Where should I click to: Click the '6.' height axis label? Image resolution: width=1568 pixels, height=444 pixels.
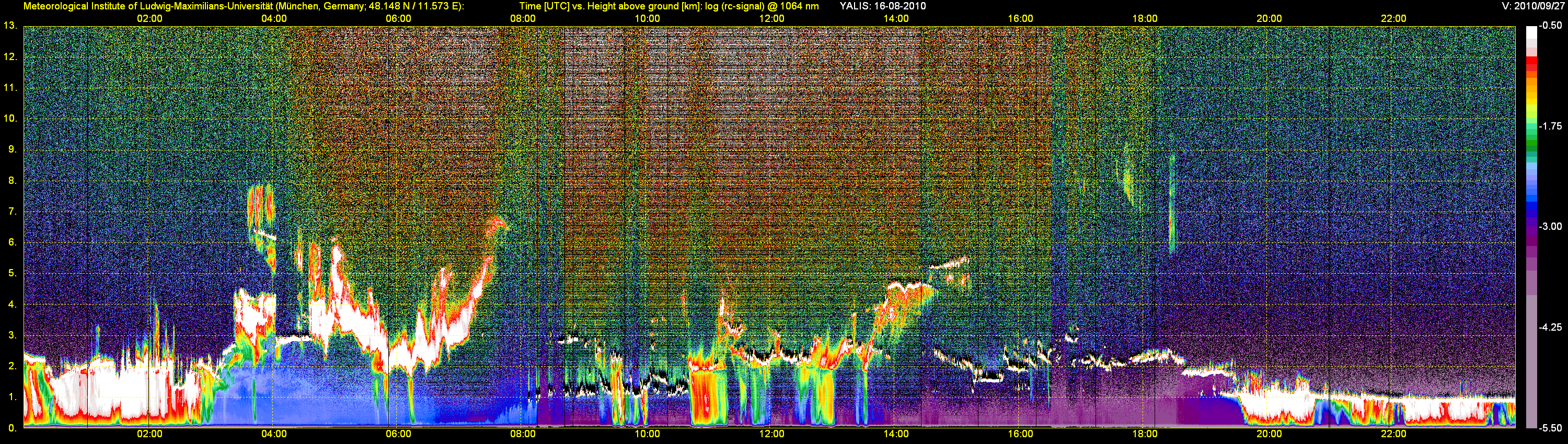pyautogui.click(x=12, y=242)
